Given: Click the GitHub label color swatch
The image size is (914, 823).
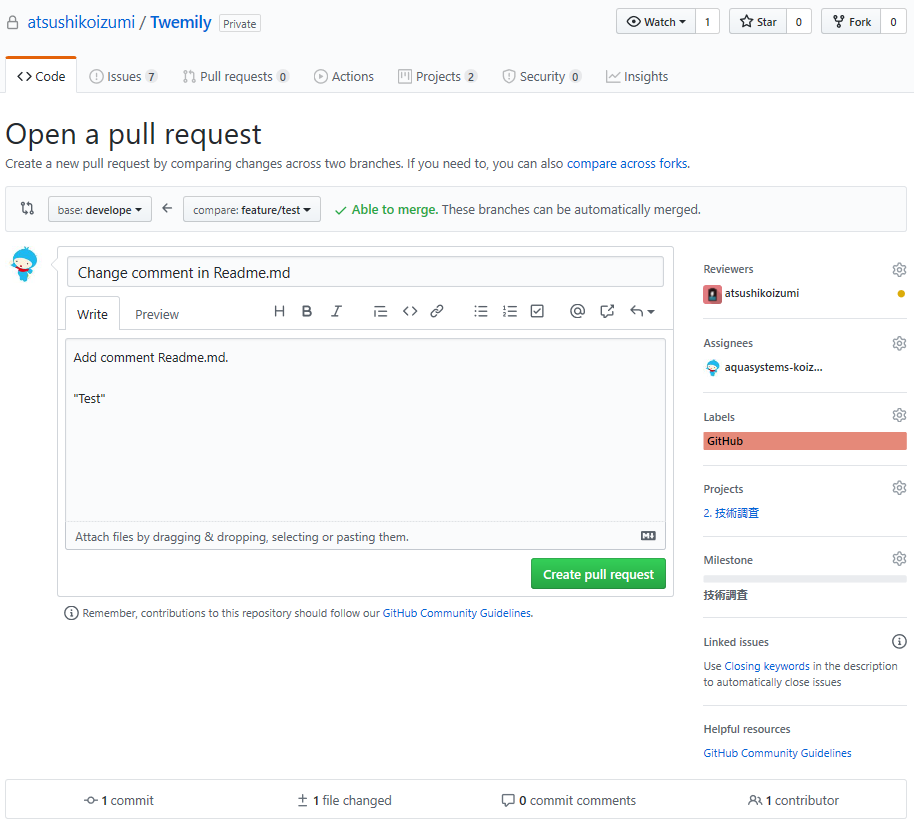Looking at the screenshot, I should [x=804, y=441].
